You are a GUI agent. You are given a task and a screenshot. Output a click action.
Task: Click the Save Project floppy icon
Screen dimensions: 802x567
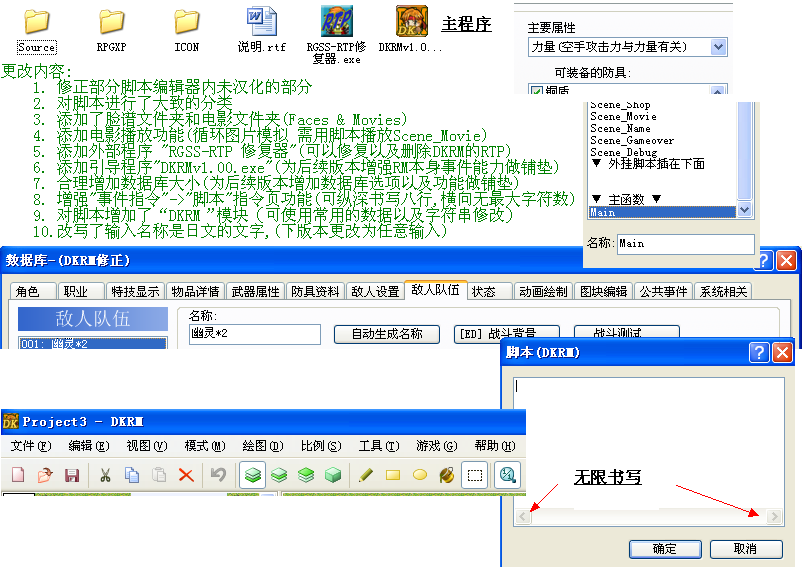(x=72, y=475)
